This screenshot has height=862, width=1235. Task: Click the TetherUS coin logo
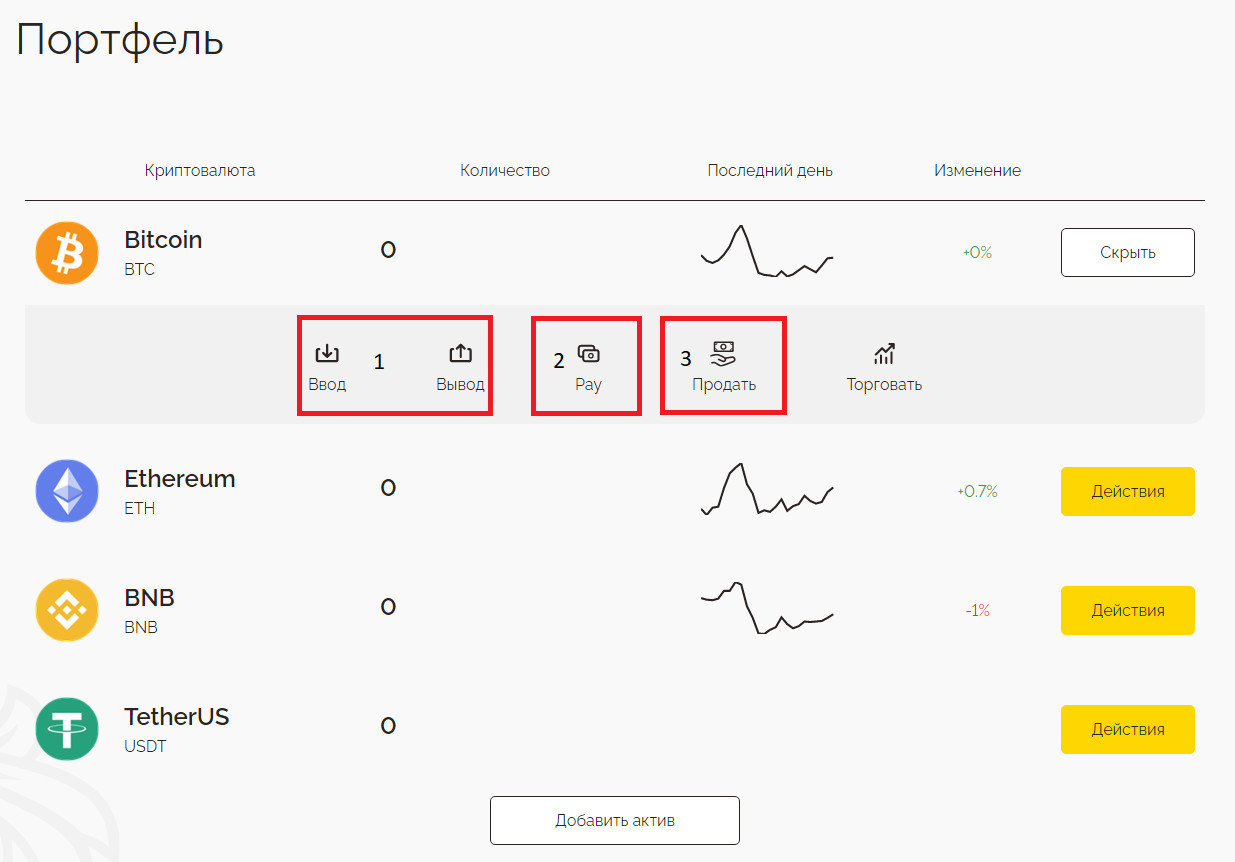pyautogui.click(x=67, y=729)
